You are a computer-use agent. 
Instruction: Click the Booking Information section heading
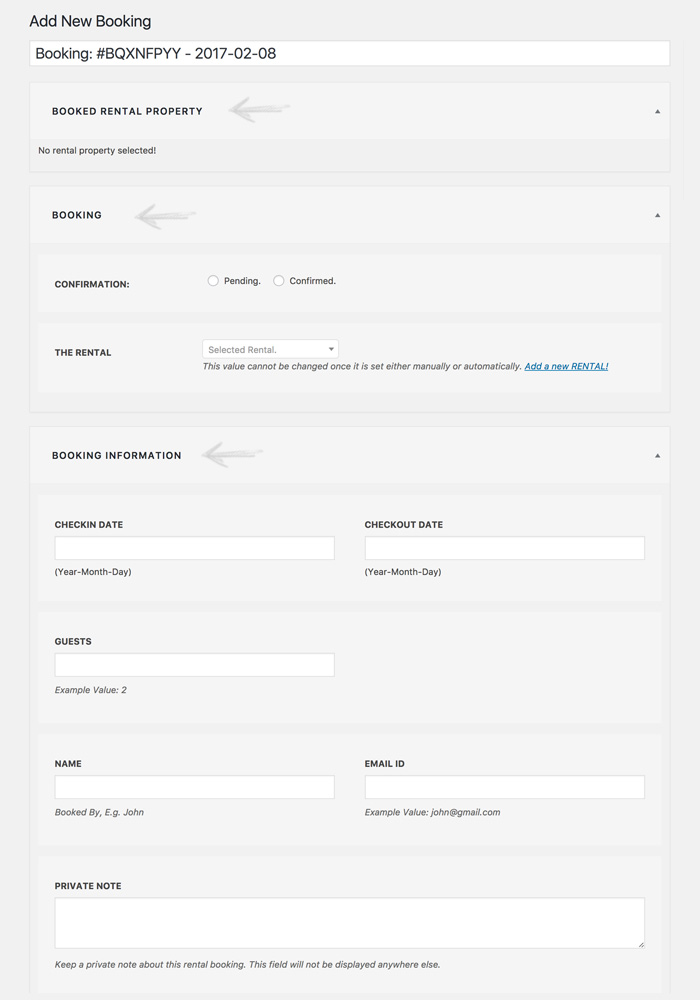tap(117, 455)
